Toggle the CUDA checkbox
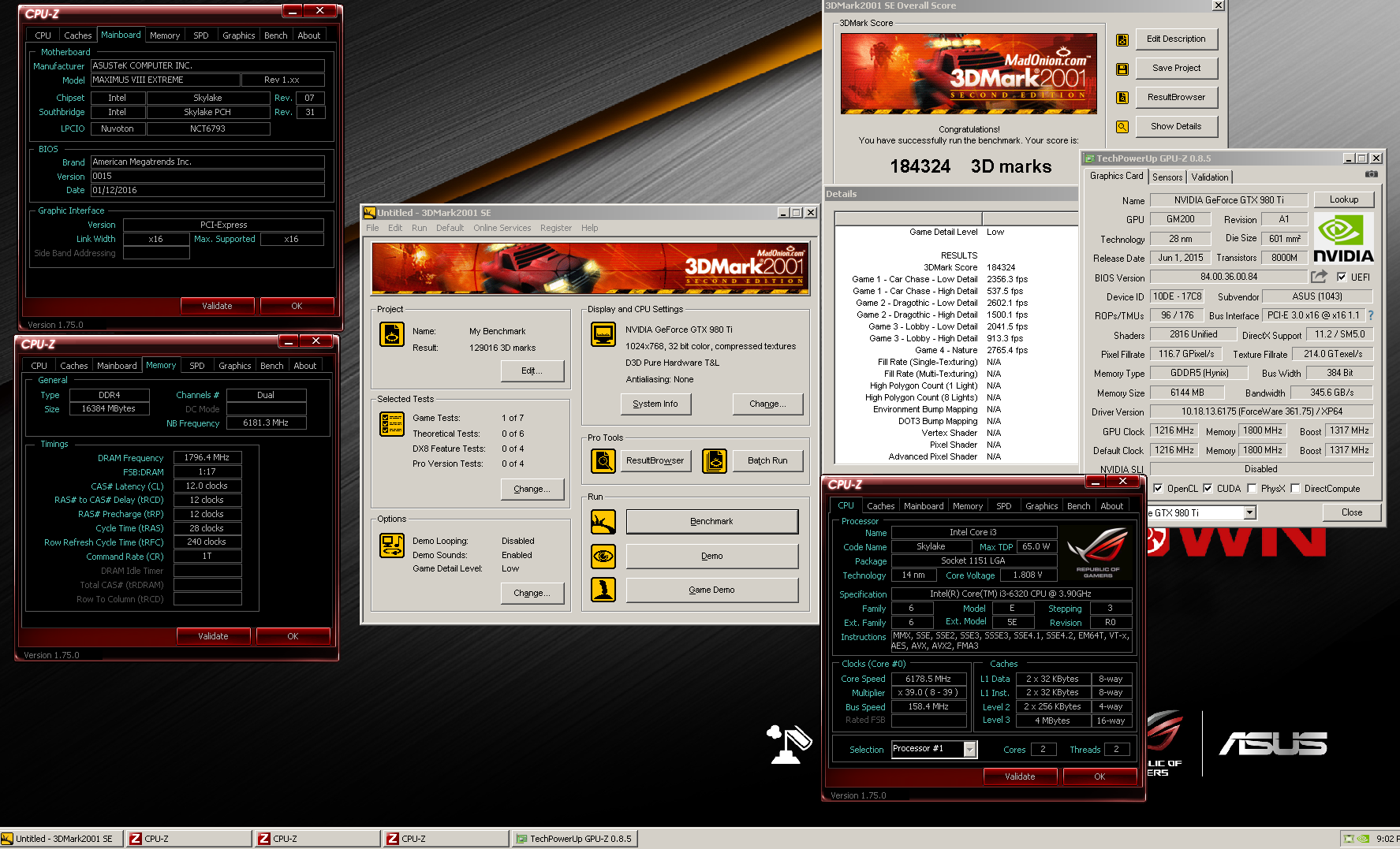The image size is (1400, 849). [x=1208, y=489]
